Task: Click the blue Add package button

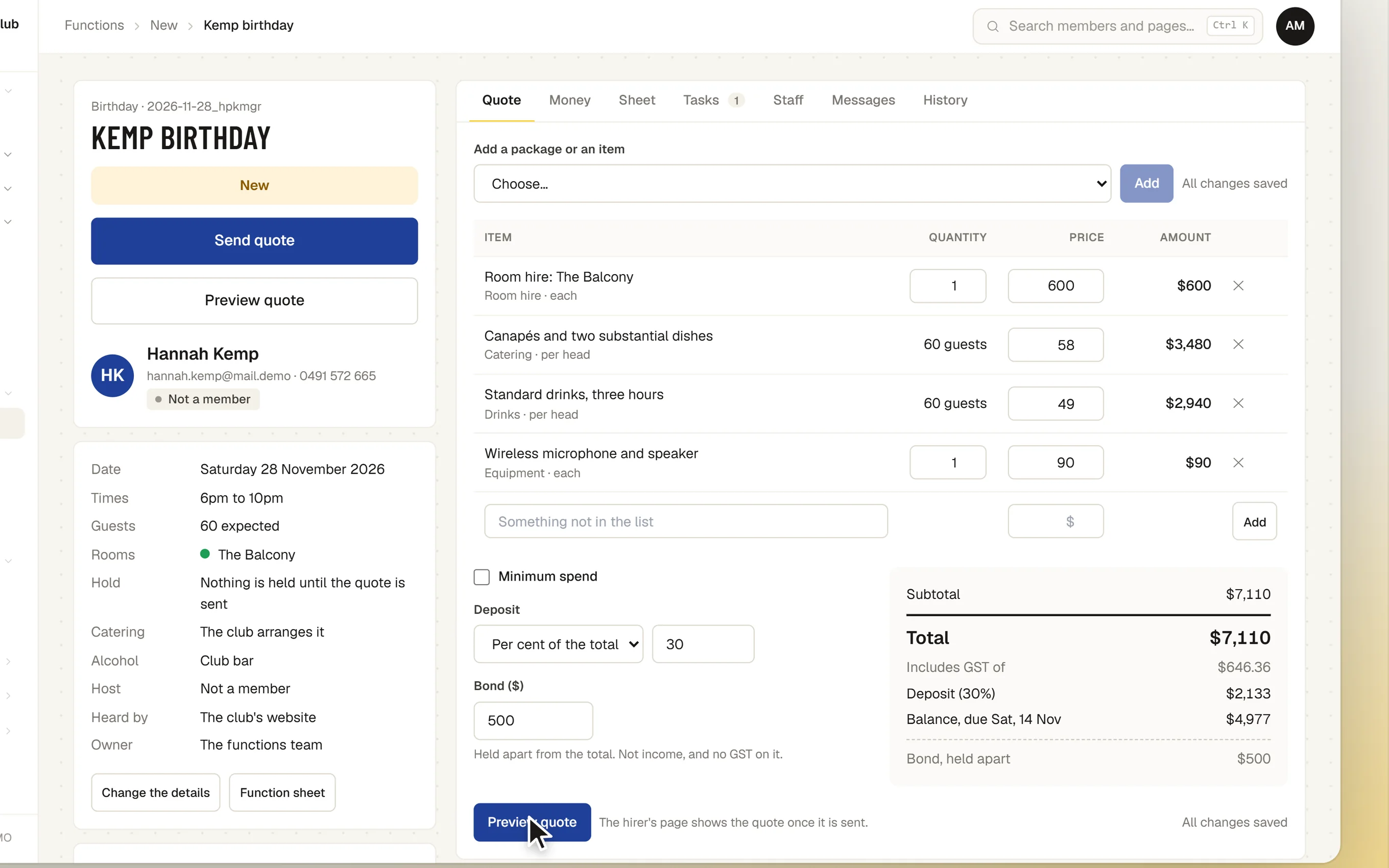Action: (1146, 184)
